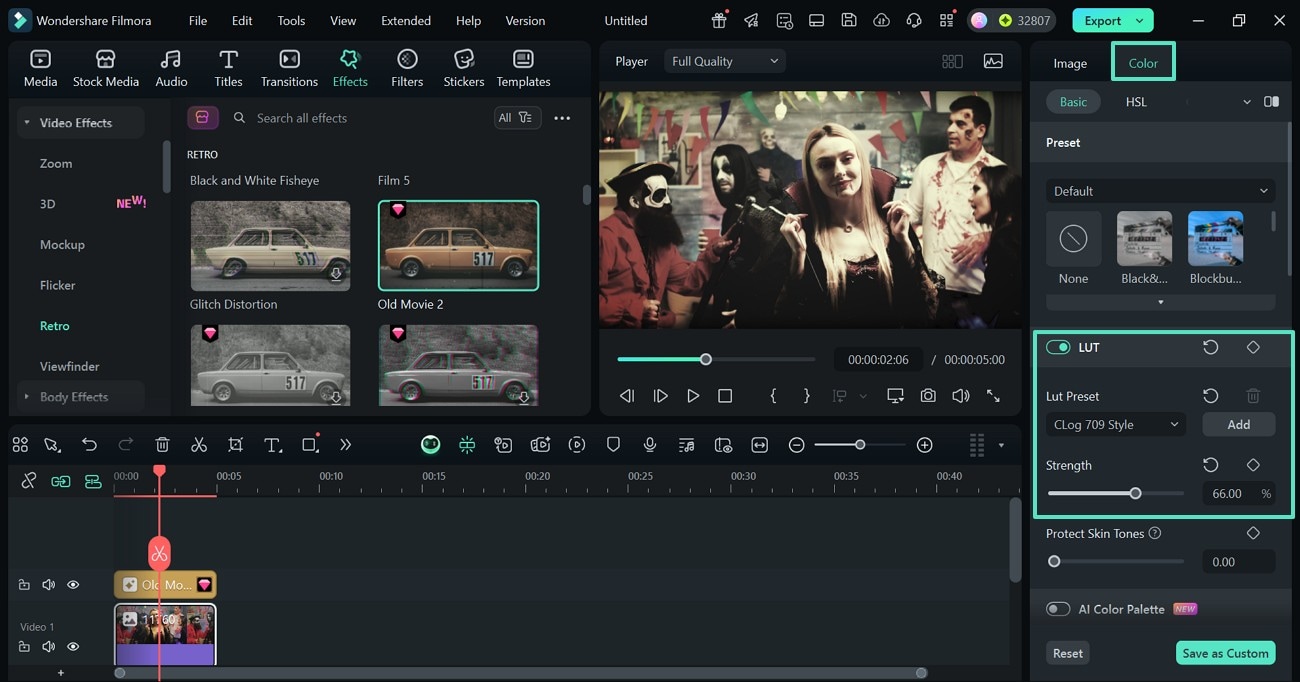
Task: Open the Full Quality player dropdown
Action: [723, 60]
